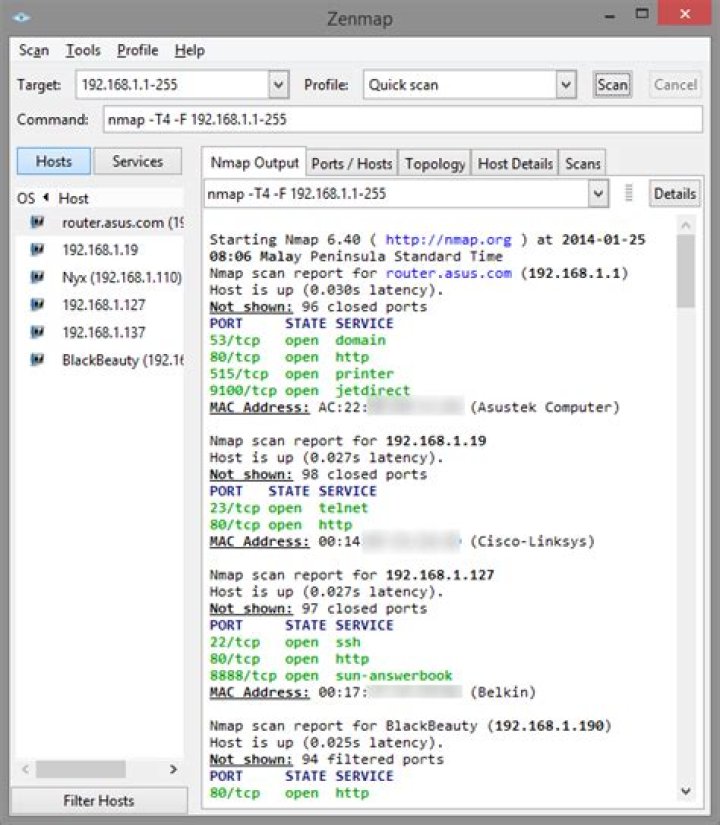This screenshot has width=720, height=825.
Task: Switch to the Nmap Output tab
Action: [254, 163]
